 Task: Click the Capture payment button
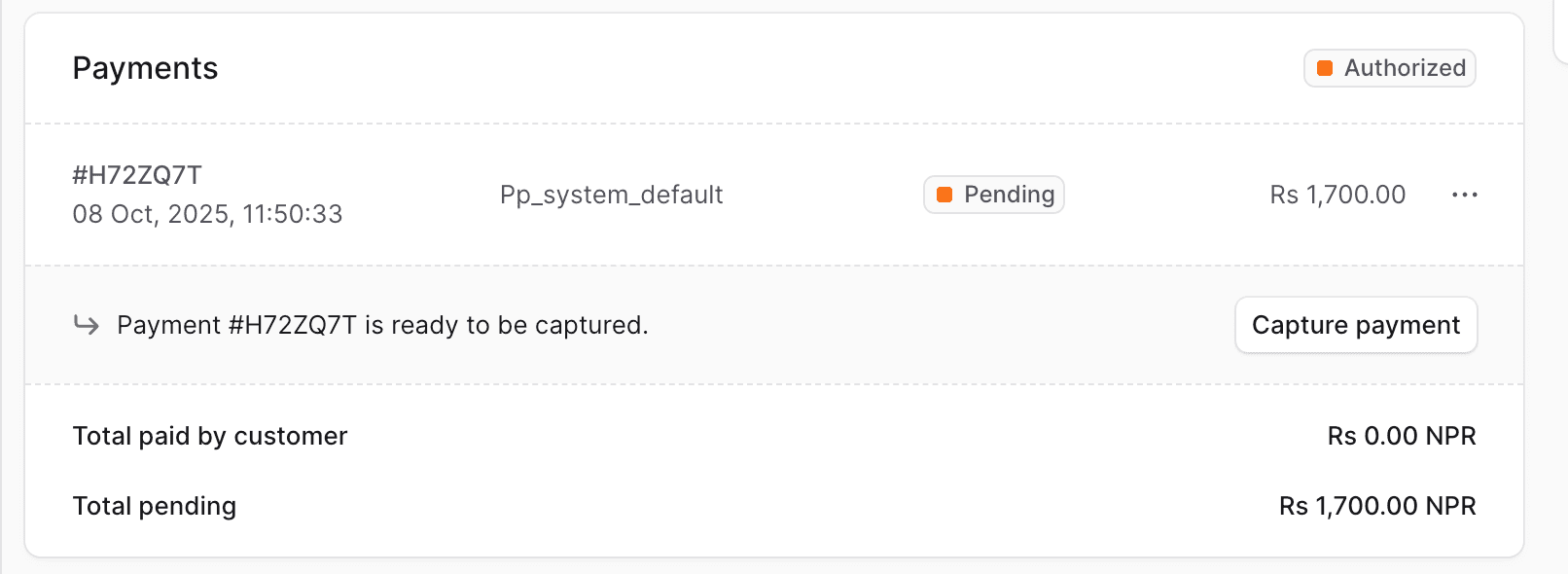point(1355,325)
